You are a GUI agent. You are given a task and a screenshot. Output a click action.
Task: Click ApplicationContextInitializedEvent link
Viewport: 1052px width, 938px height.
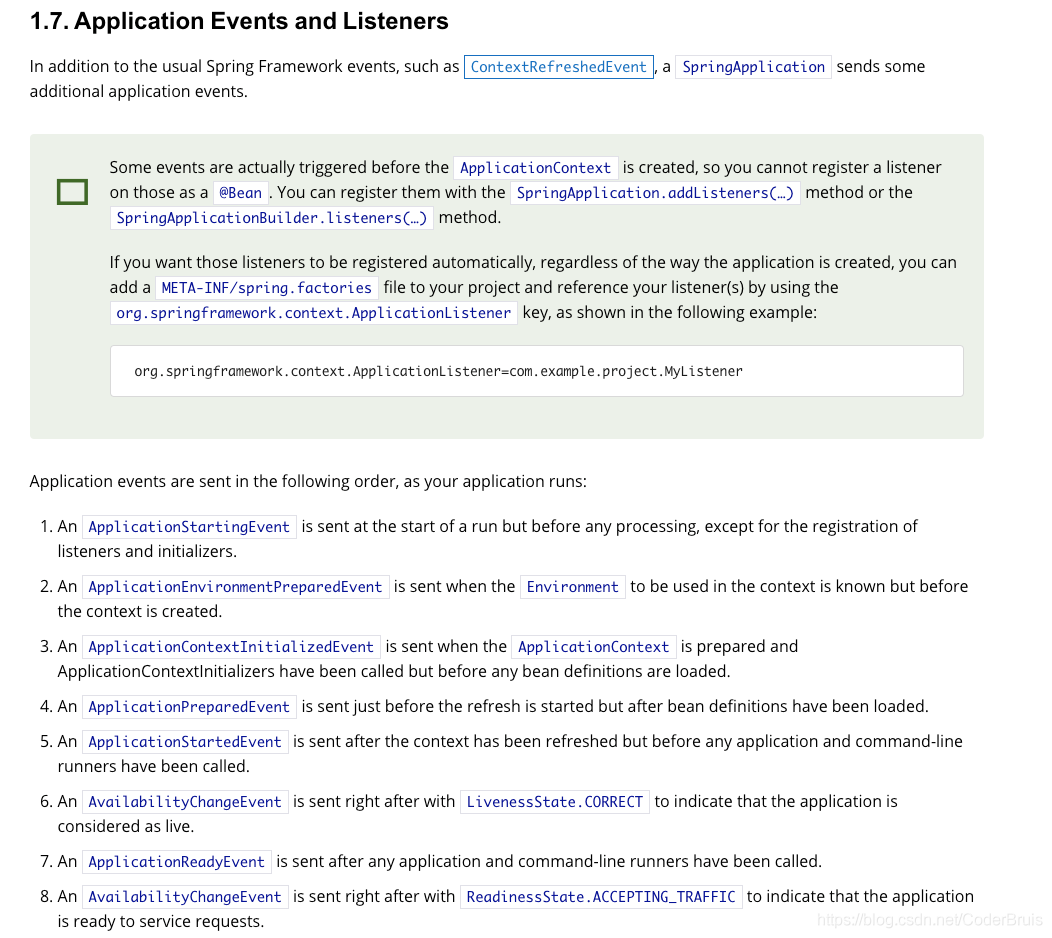coord(231,647)
